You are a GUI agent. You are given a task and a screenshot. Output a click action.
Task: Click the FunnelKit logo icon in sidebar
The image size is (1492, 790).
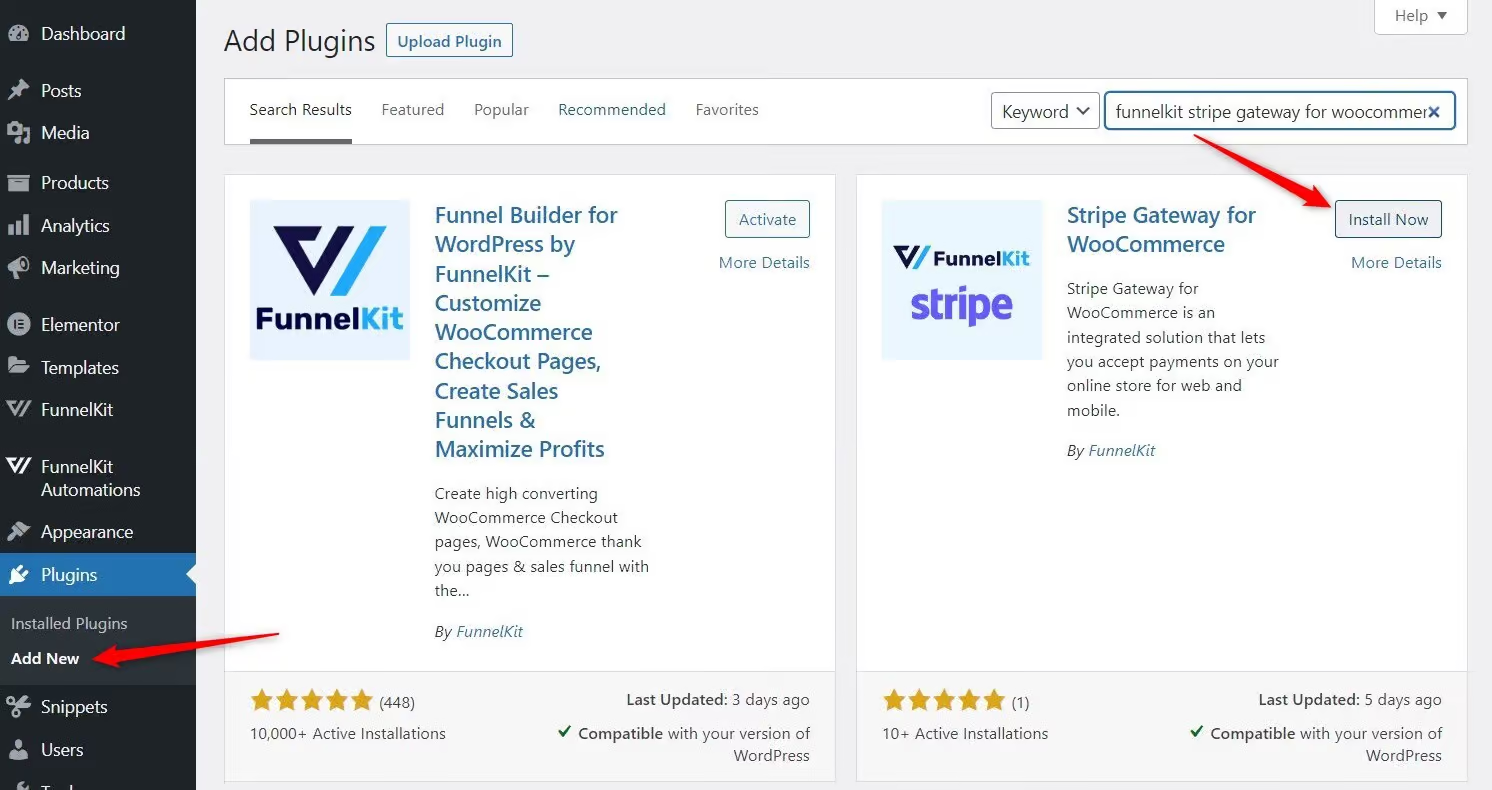pos(18,409)
